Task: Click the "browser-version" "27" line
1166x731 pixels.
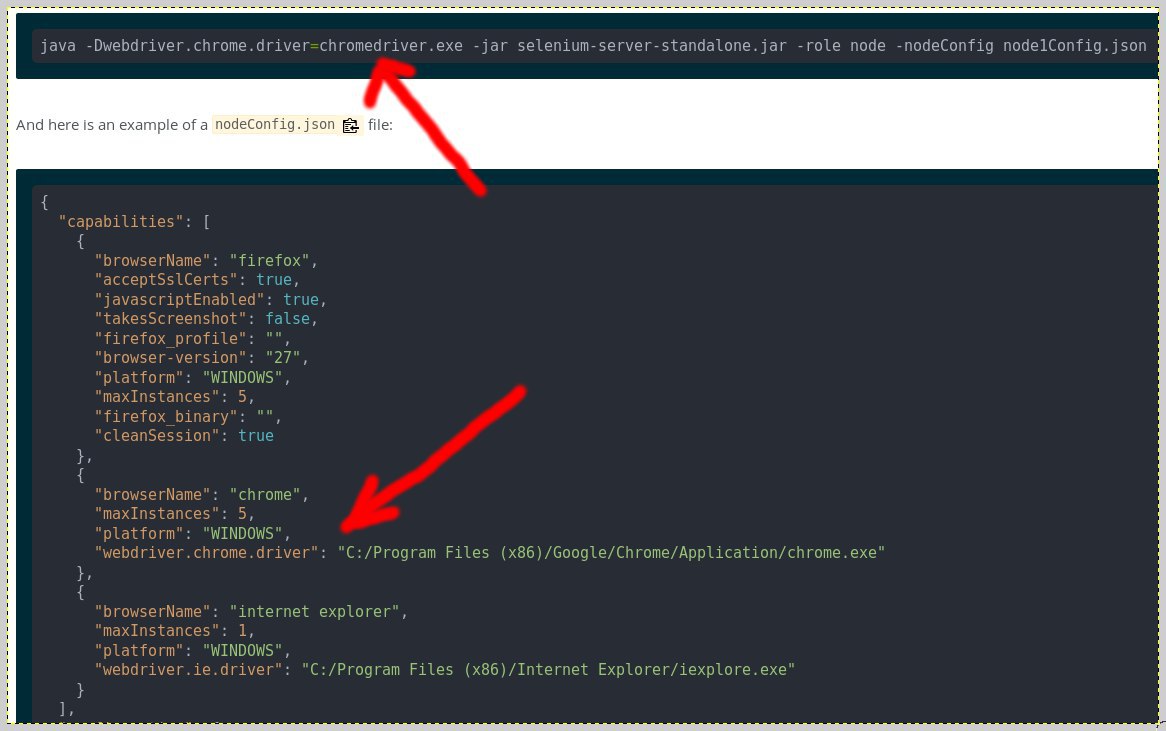Action: point(202,358)
